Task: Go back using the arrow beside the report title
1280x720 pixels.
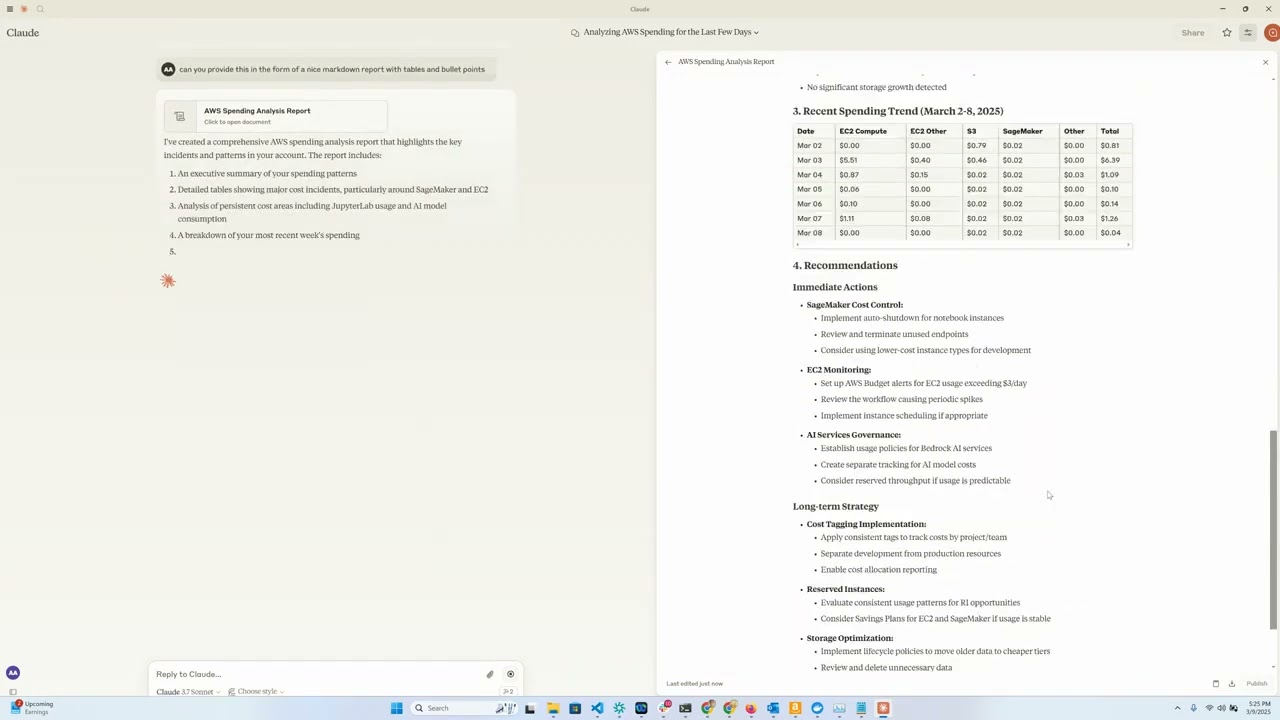Action: click(668, 61)
